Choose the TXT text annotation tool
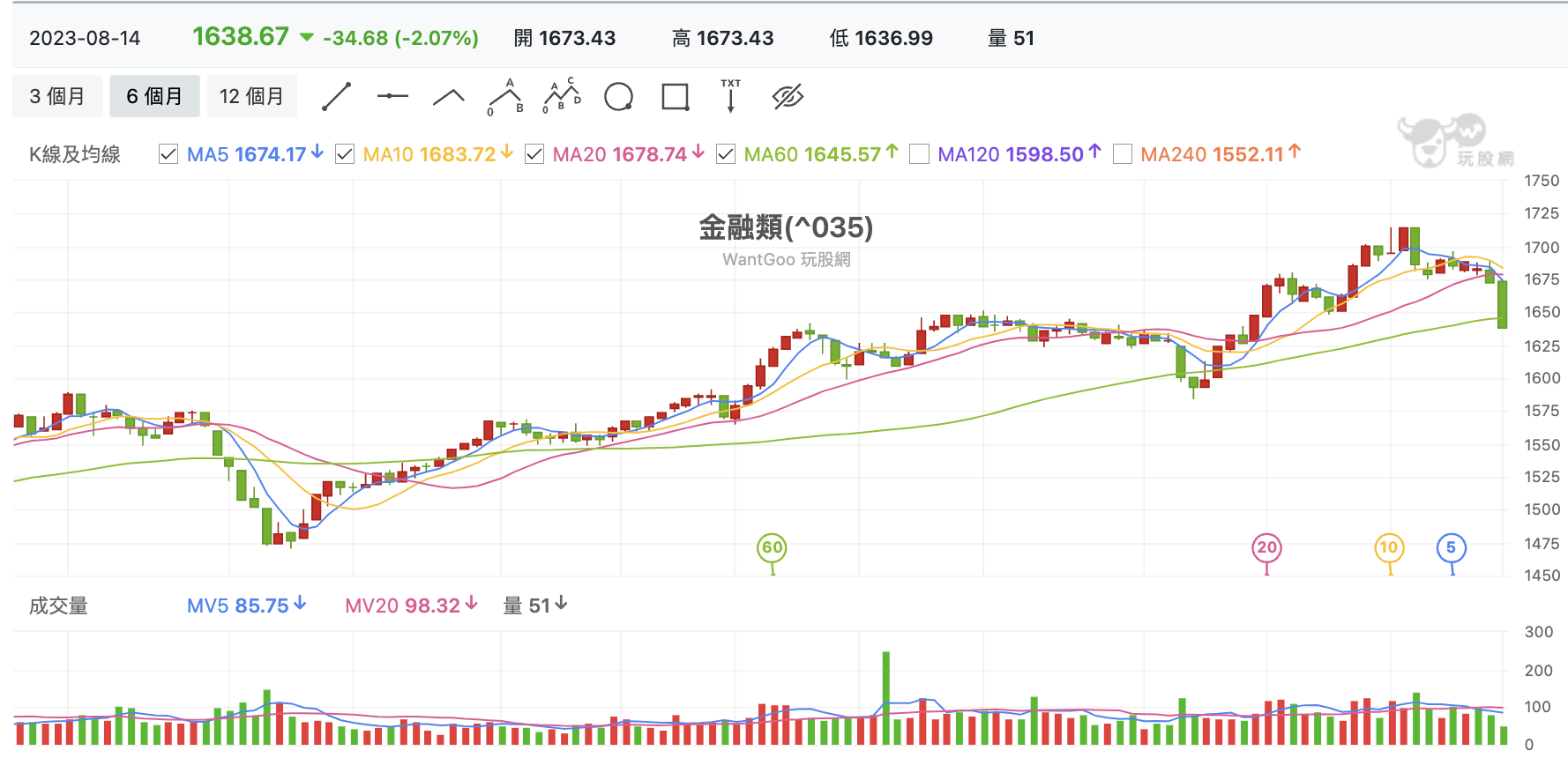This screenshot has height=758, width=1568. [731, 96]
